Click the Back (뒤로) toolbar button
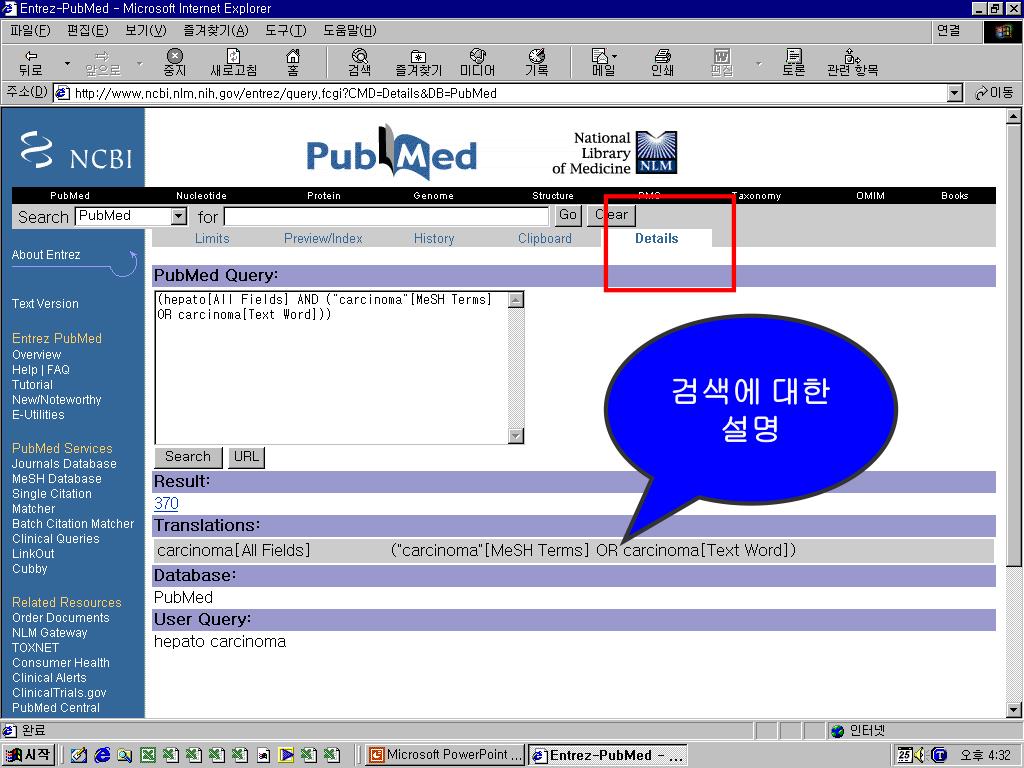The width and height of the screenshot is (1024, 768). [x=31, y=63]
